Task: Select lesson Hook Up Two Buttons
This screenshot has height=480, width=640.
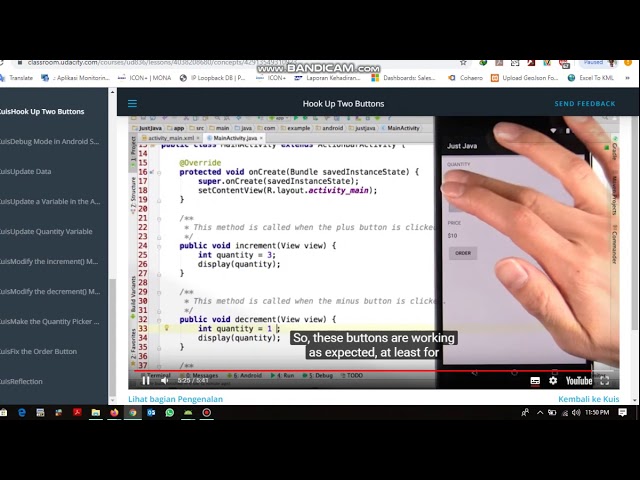Action: [42, 111]
